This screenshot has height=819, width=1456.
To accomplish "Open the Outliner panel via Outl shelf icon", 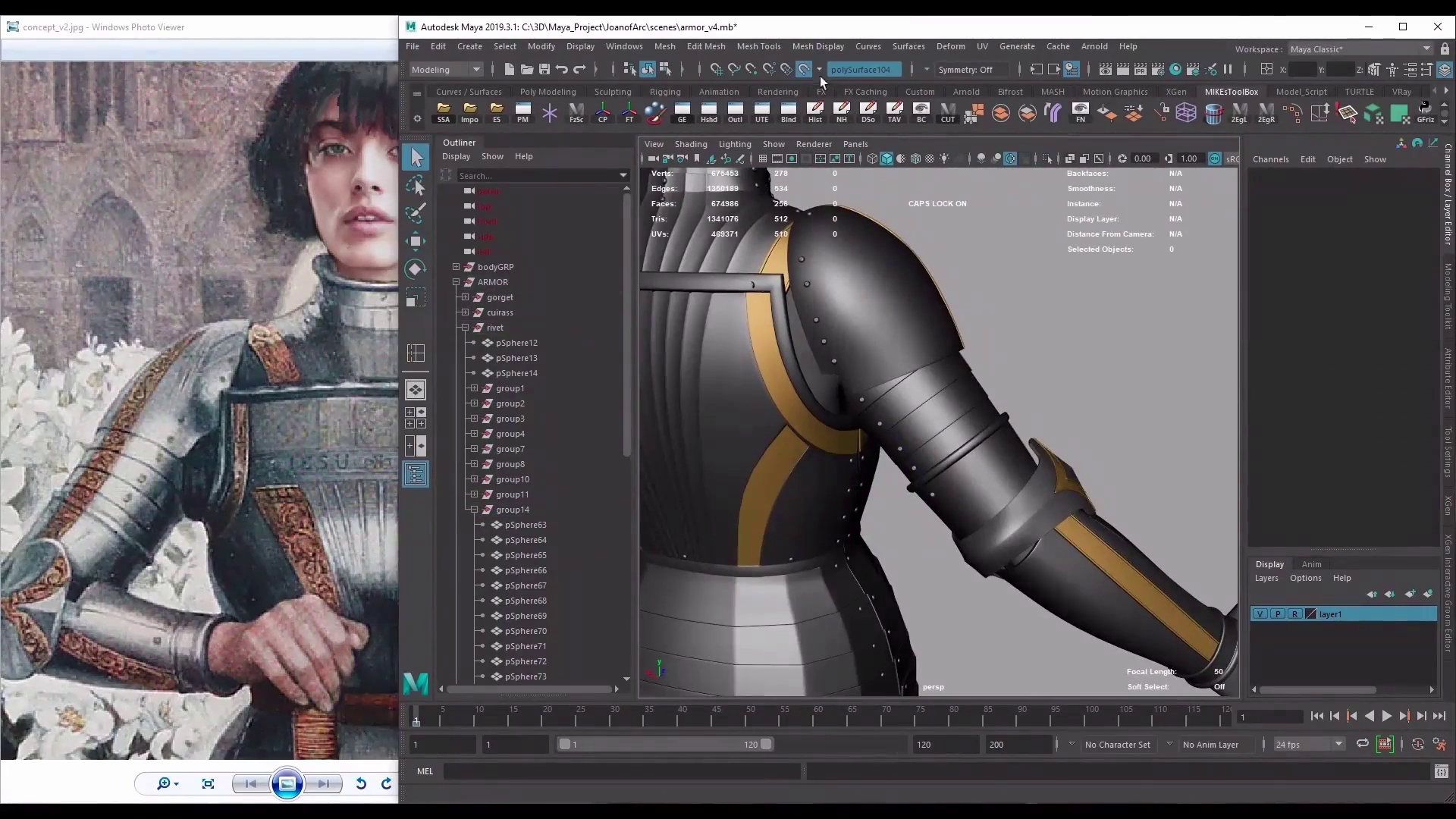I will click(736, 112).
